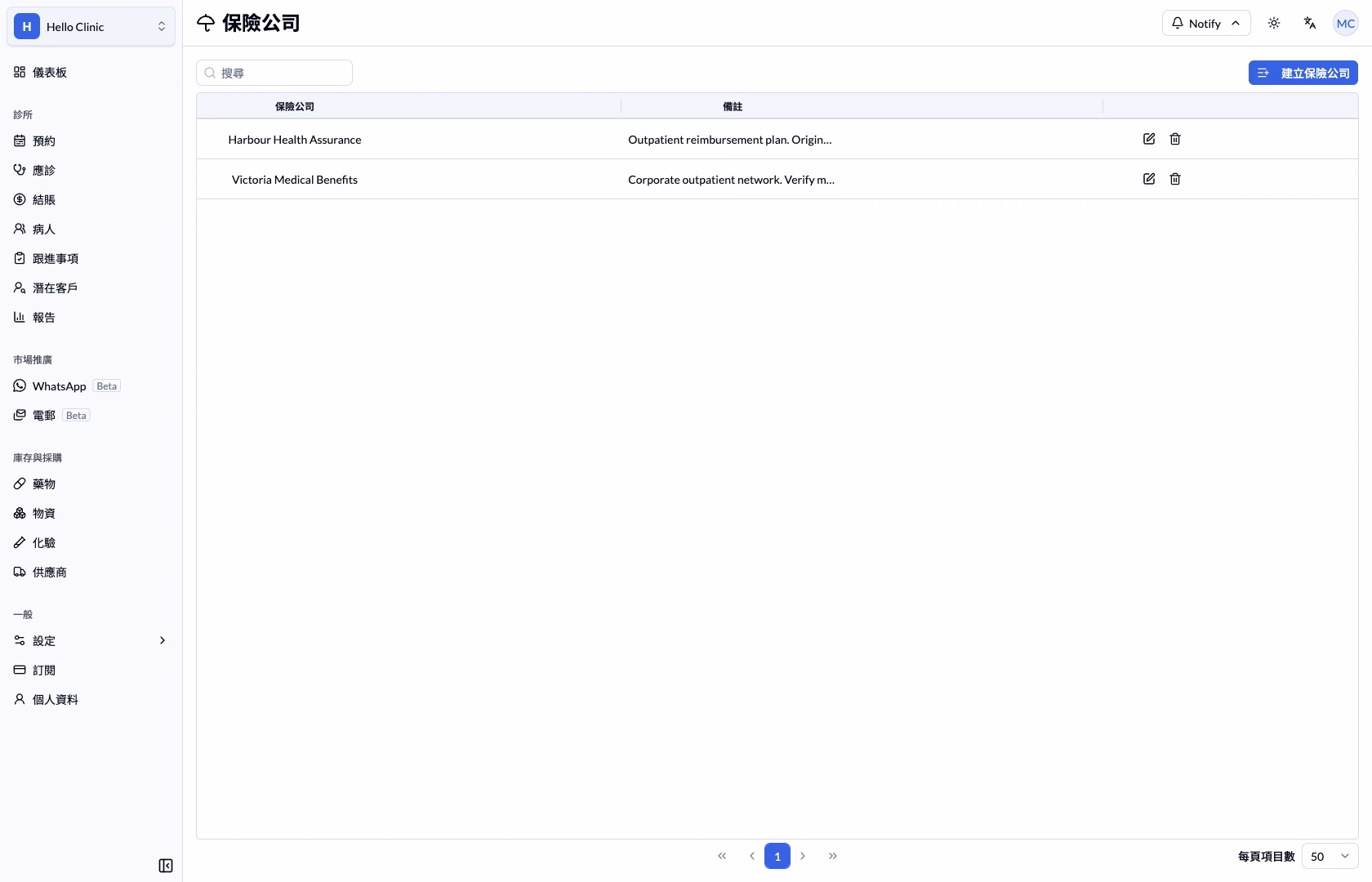
Task: Open the Notify dropdown
Action: click(1206, 23)
